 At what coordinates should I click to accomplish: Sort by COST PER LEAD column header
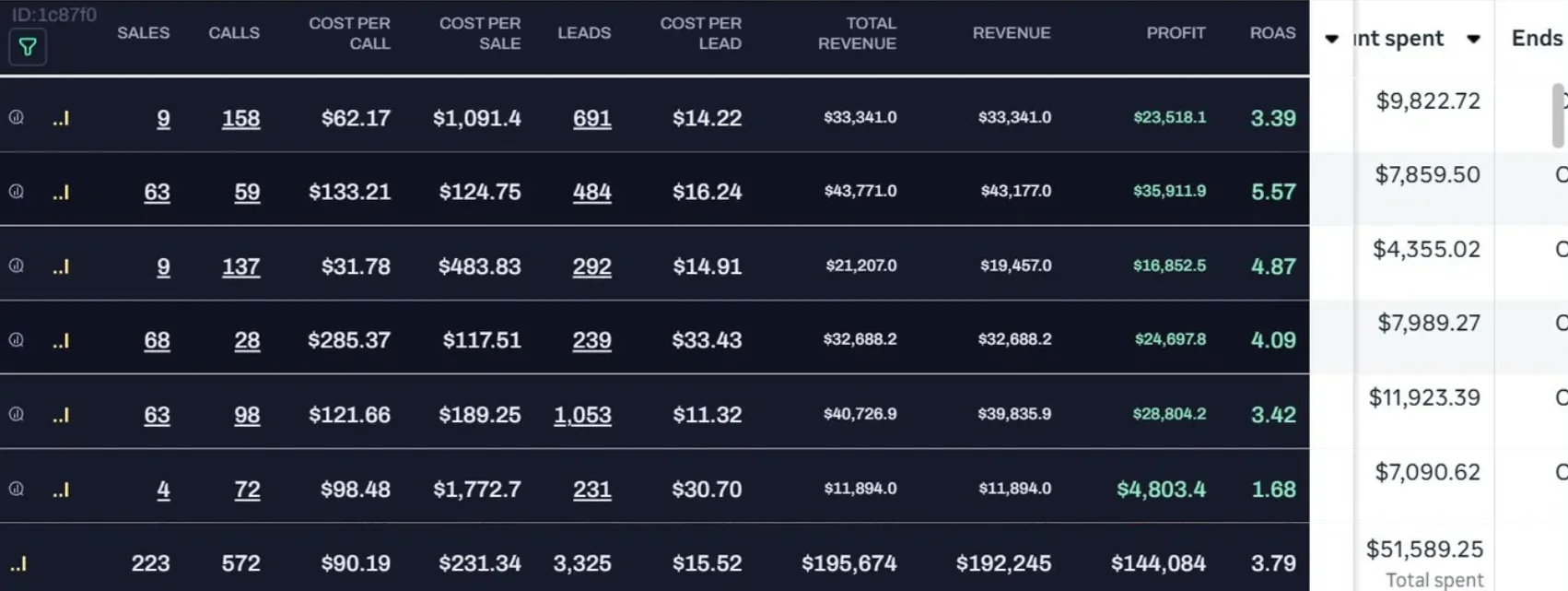coord(700,33)
